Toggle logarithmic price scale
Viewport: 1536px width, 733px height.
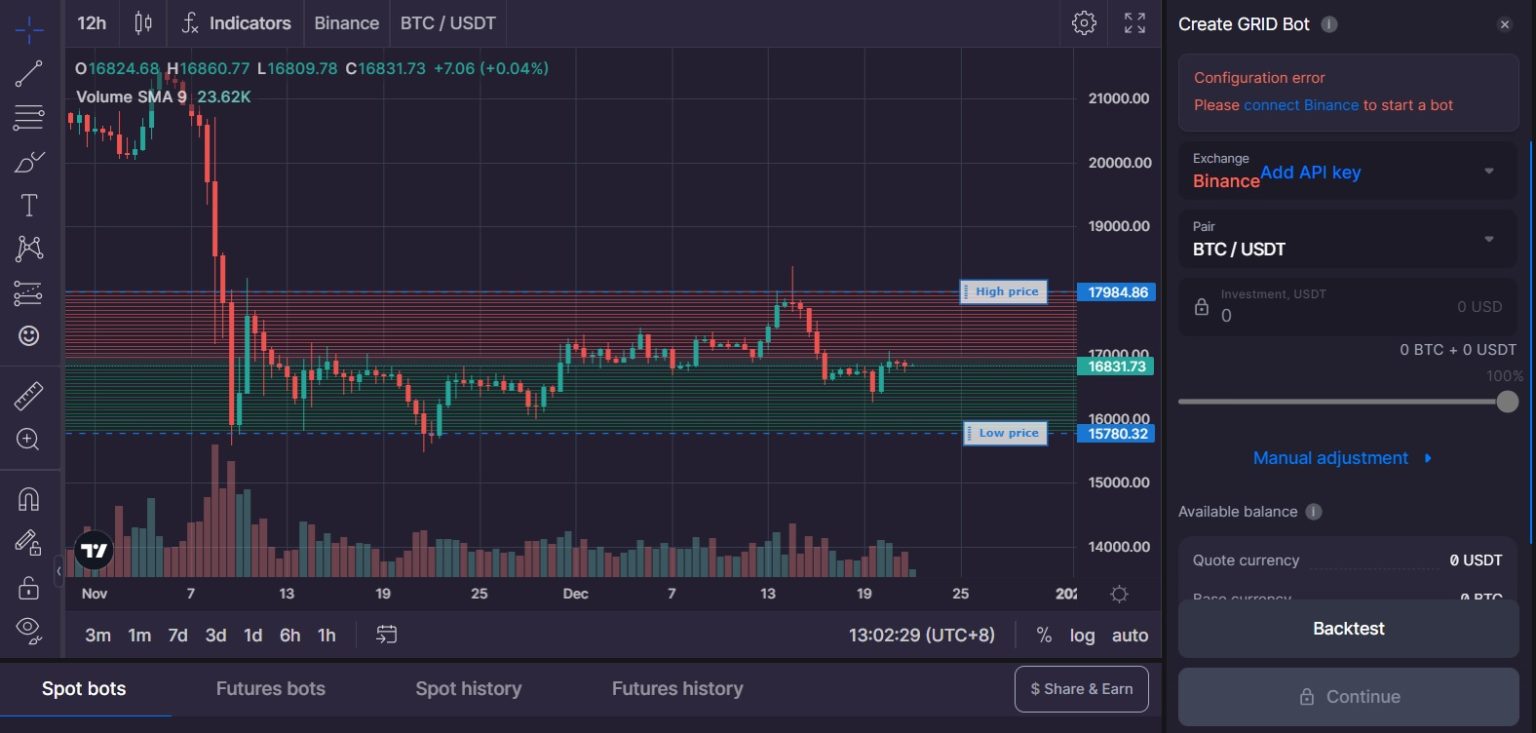click(x=1082, y=635)
